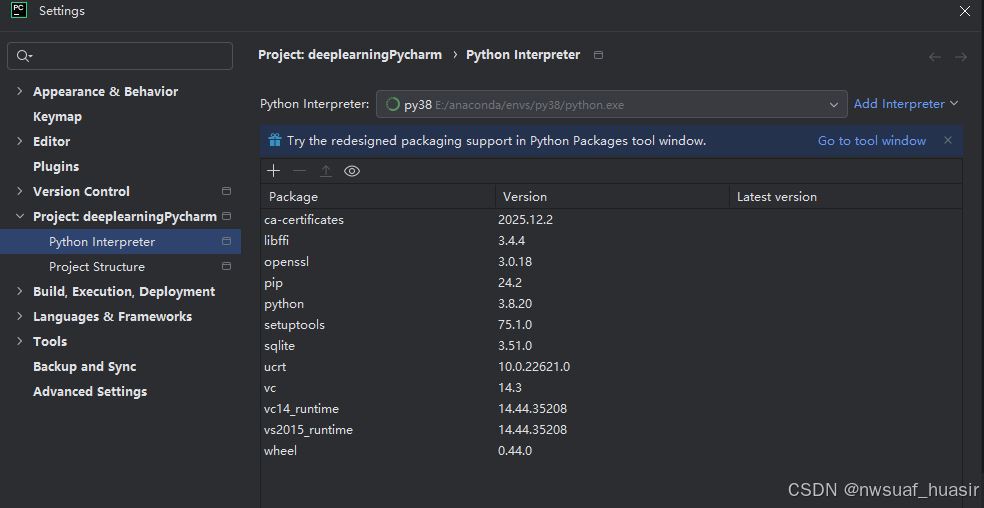Expand the Appearance & Behavior section
Screen dimensions: 984x508
(x=19, y=92)
